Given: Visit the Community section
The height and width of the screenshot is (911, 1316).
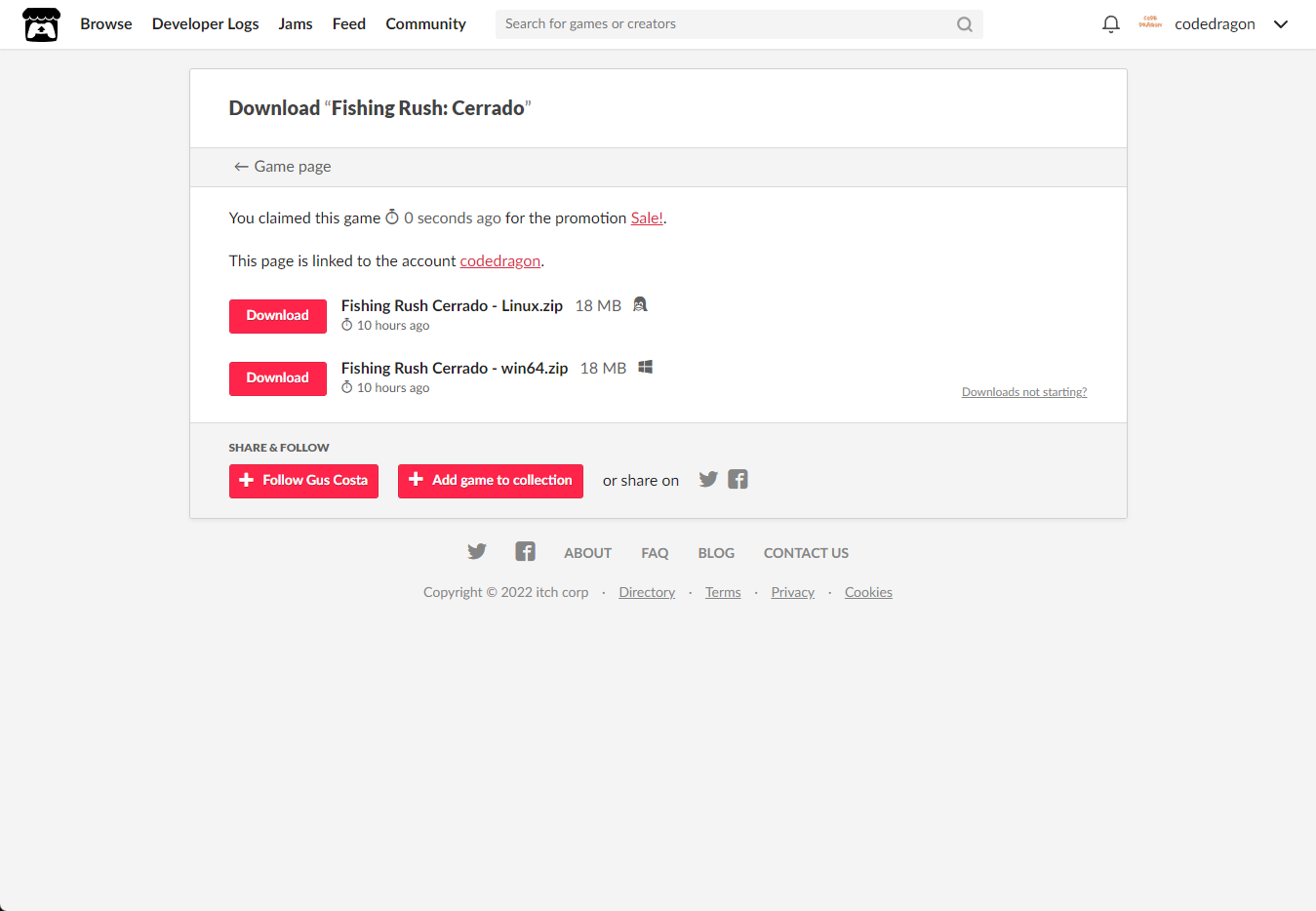Looking at the screenshot, I should pos(426,23).
